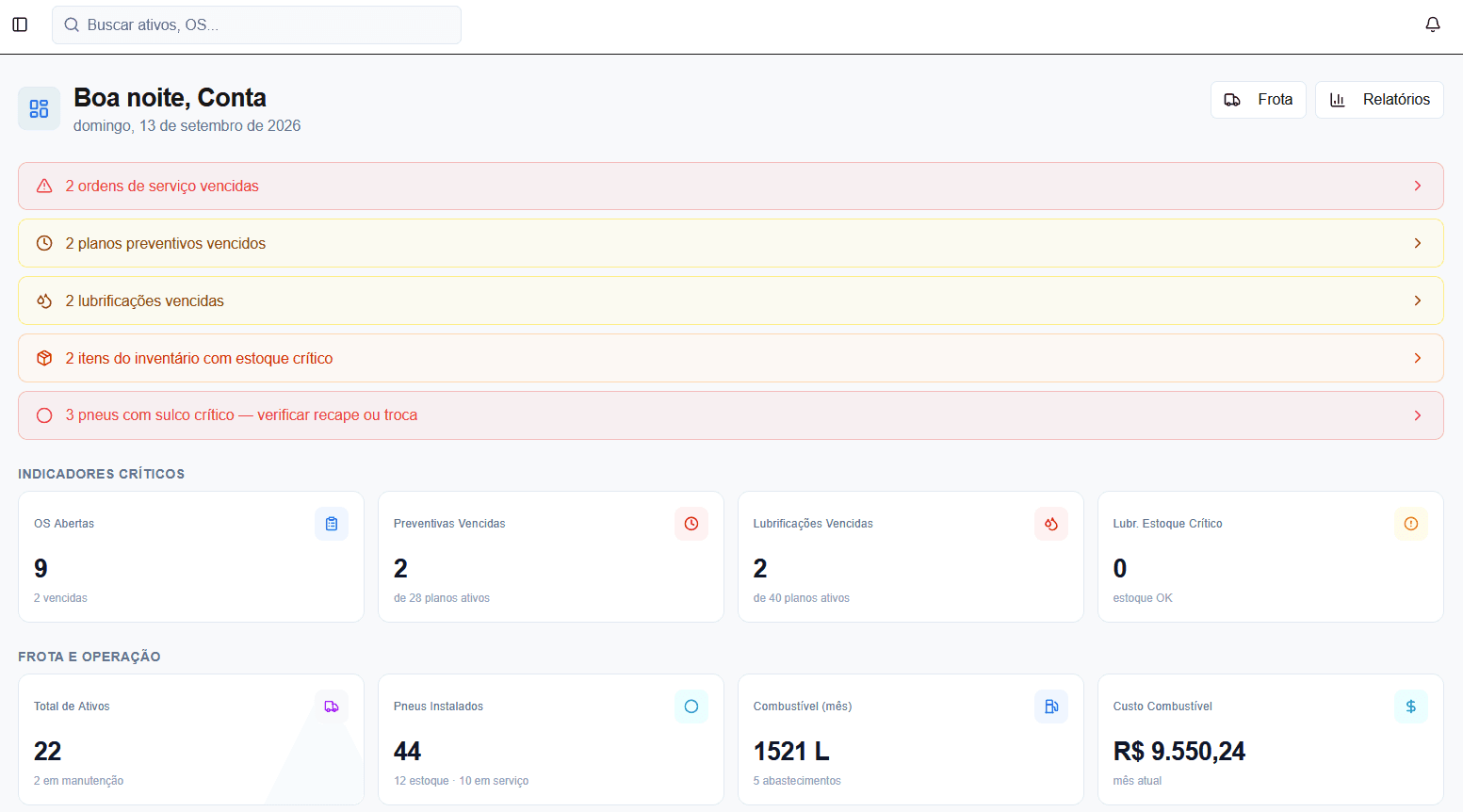Click the dollar icon in Custo Combustível card

coord(1411,706)
